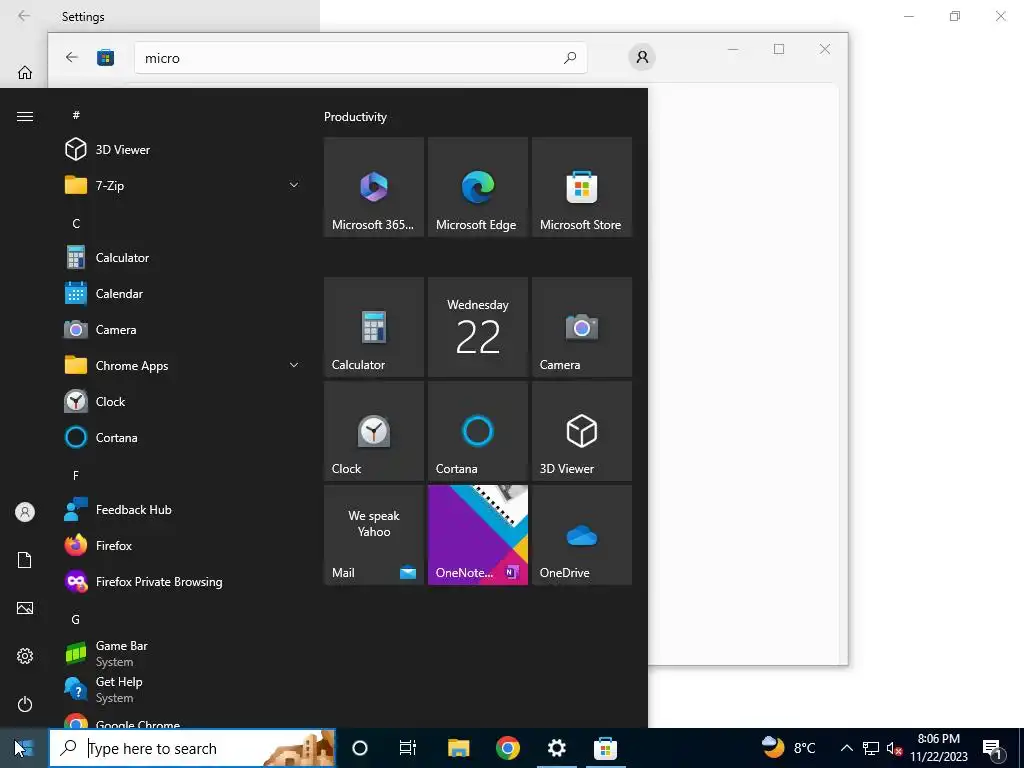Click the Productivity group title
The width and height of the screenshot is (1024, 768).
pos(355,117)
